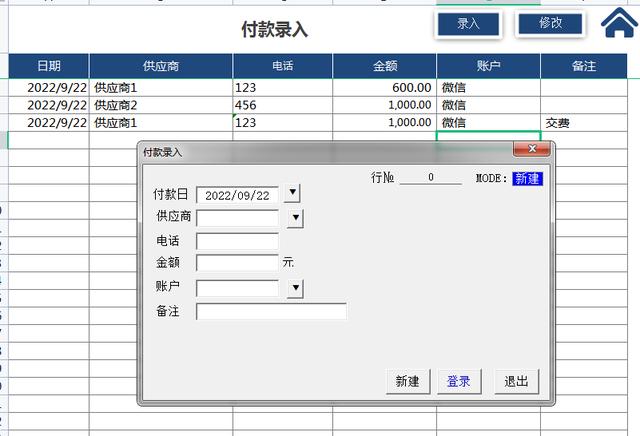Focus the 金额 input box
Viewport: 640px width, 436px height.
tap(238, 262)
